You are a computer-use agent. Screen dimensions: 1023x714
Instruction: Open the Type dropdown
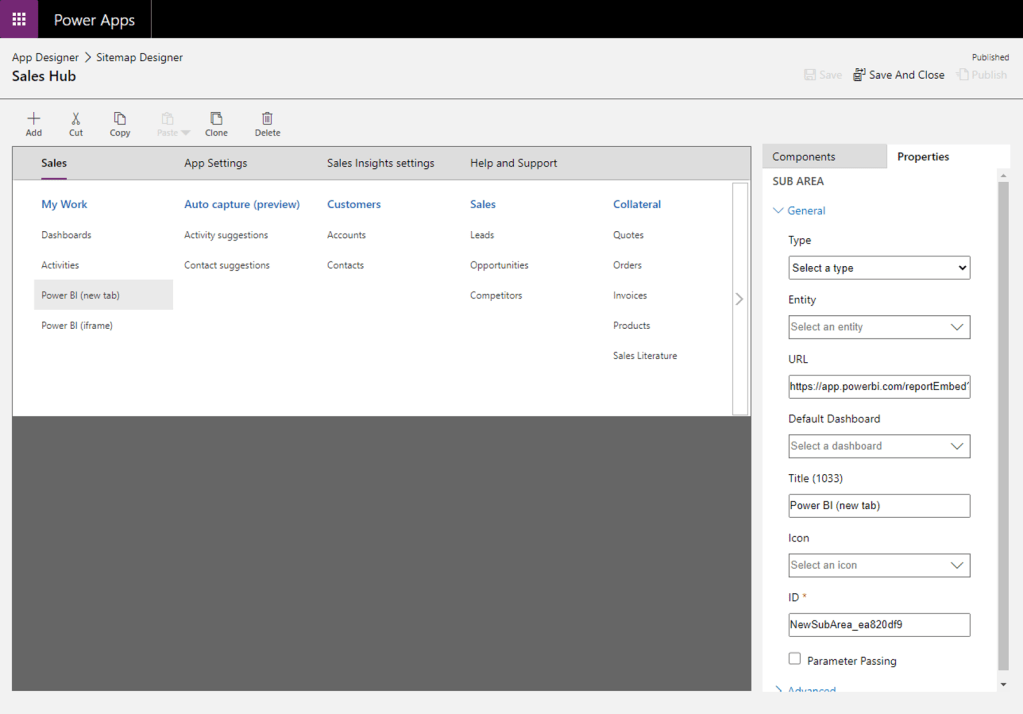click(x=878, y=268)
